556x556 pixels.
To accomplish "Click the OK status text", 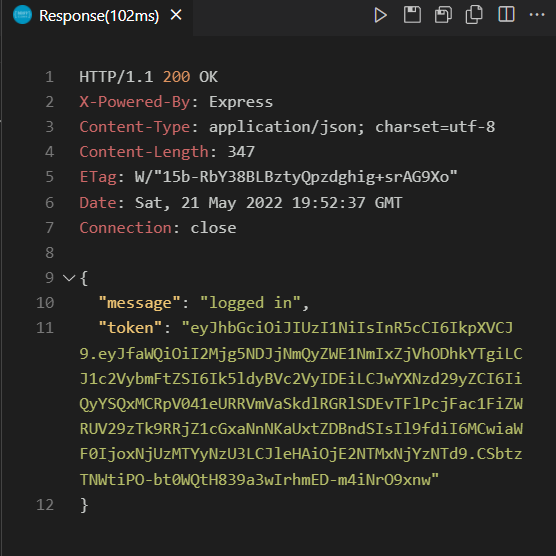I will (208, 77).
